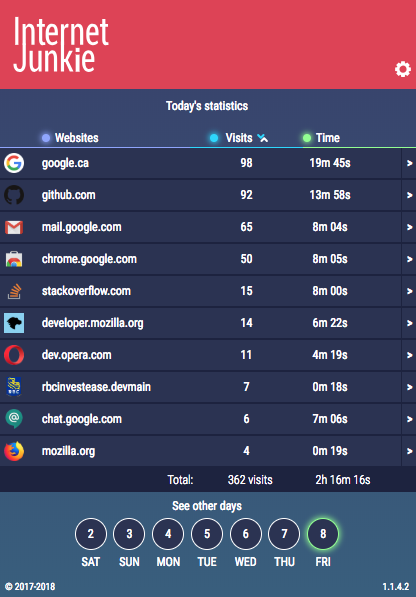Expand google.ca row details arrow
Screen dimensions: 416x597
click(409, 163)
